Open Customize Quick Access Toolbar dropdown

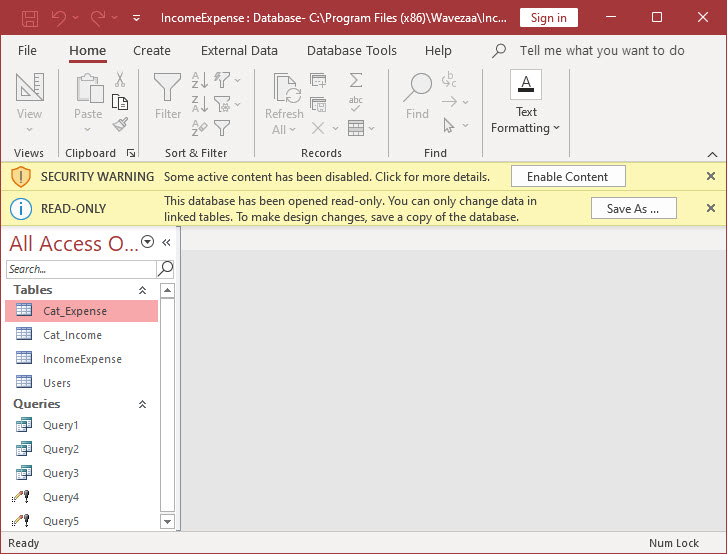click(136, 18)
